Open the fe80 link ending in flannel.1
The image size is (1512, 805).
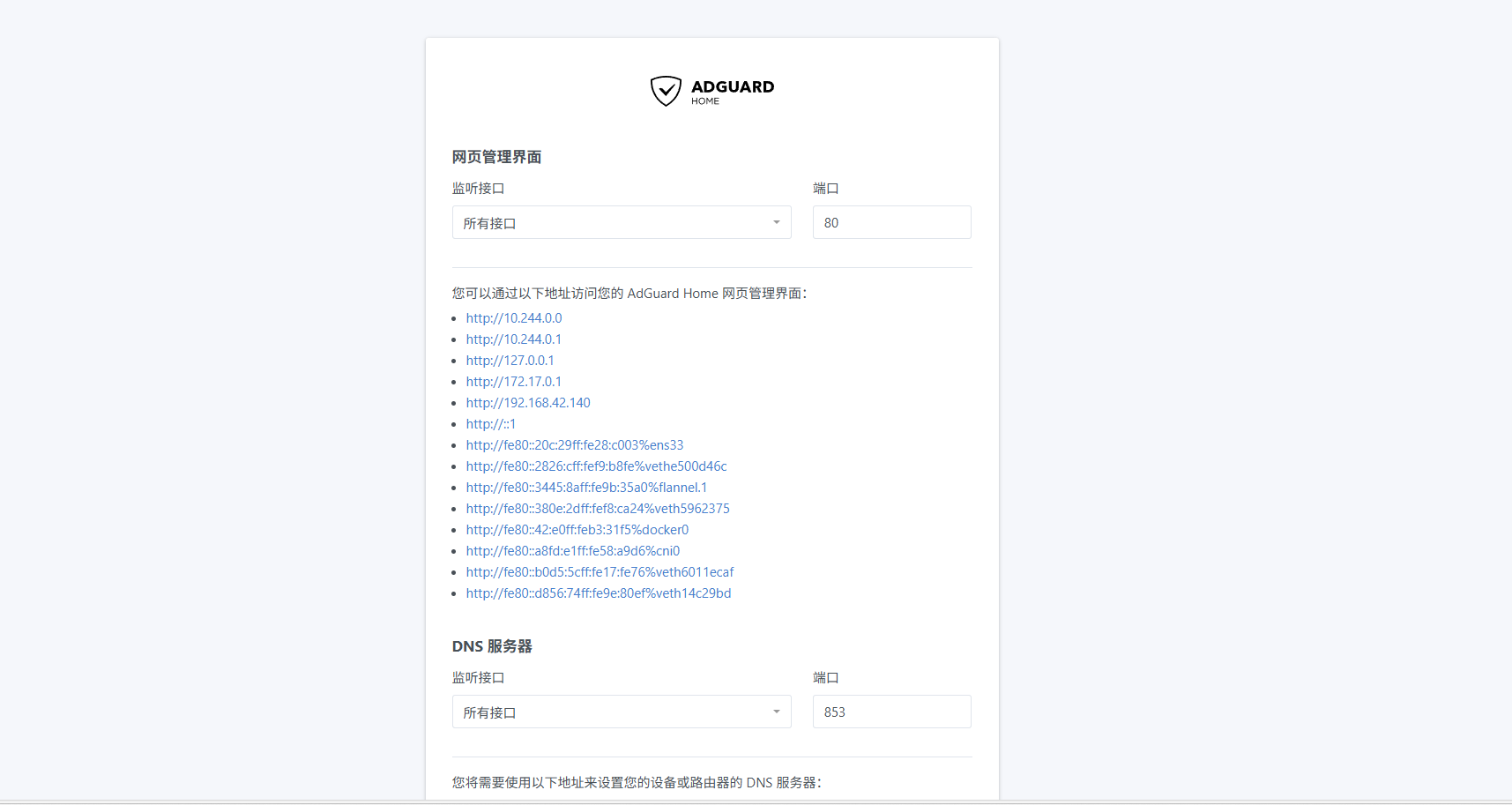point(586,488)
